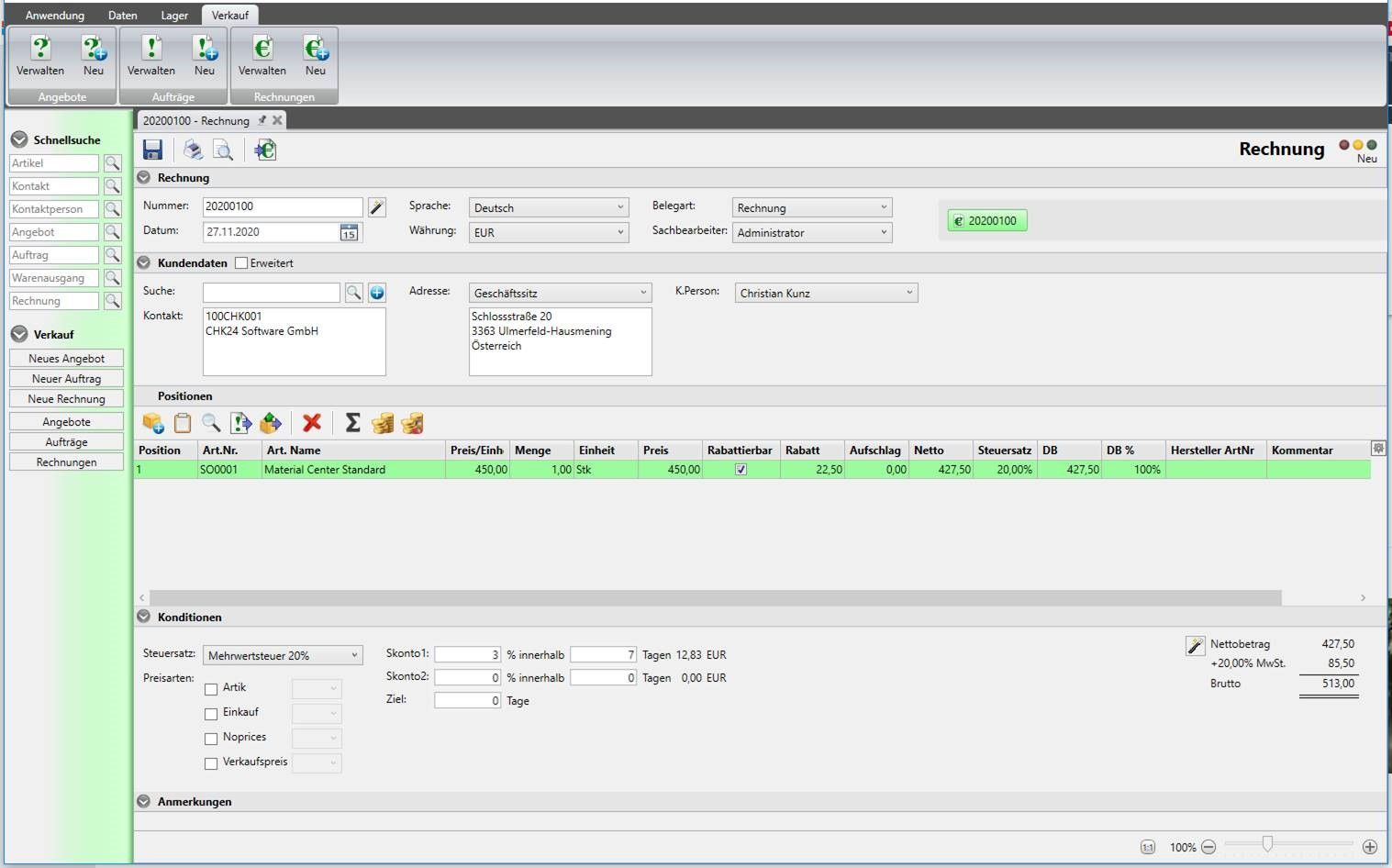The image size is (1392, 868).
Task: Click the first gold coins icon
Action: pyautogui.click(x=383, y=423)
